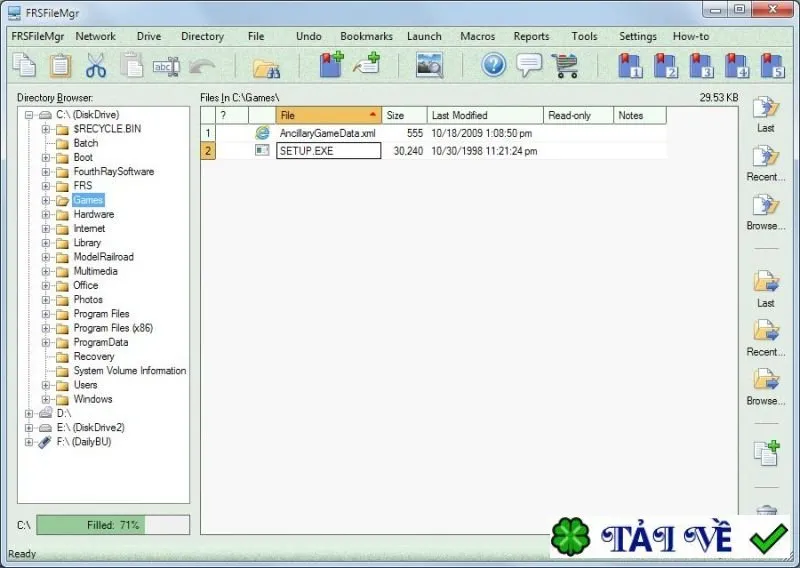The image size is (800, 568).
Task: Open the Launch menu
Action: pos(424,36)
